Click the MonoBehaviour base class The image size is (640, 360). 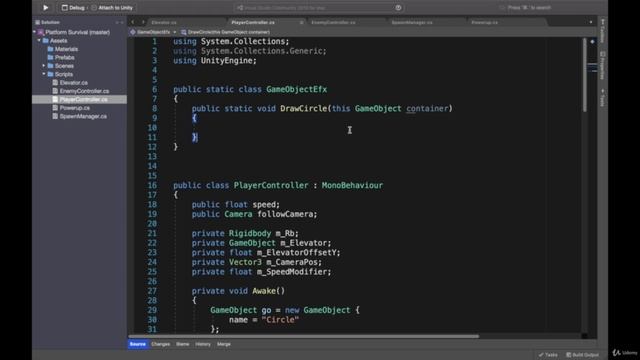tap(352, 185)
